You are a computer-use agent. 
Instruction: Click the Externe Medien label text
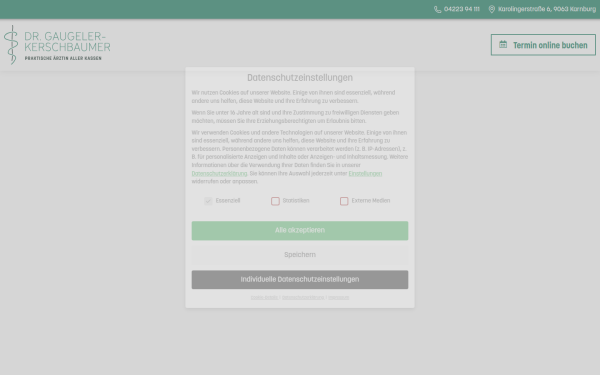coord(371,201)
